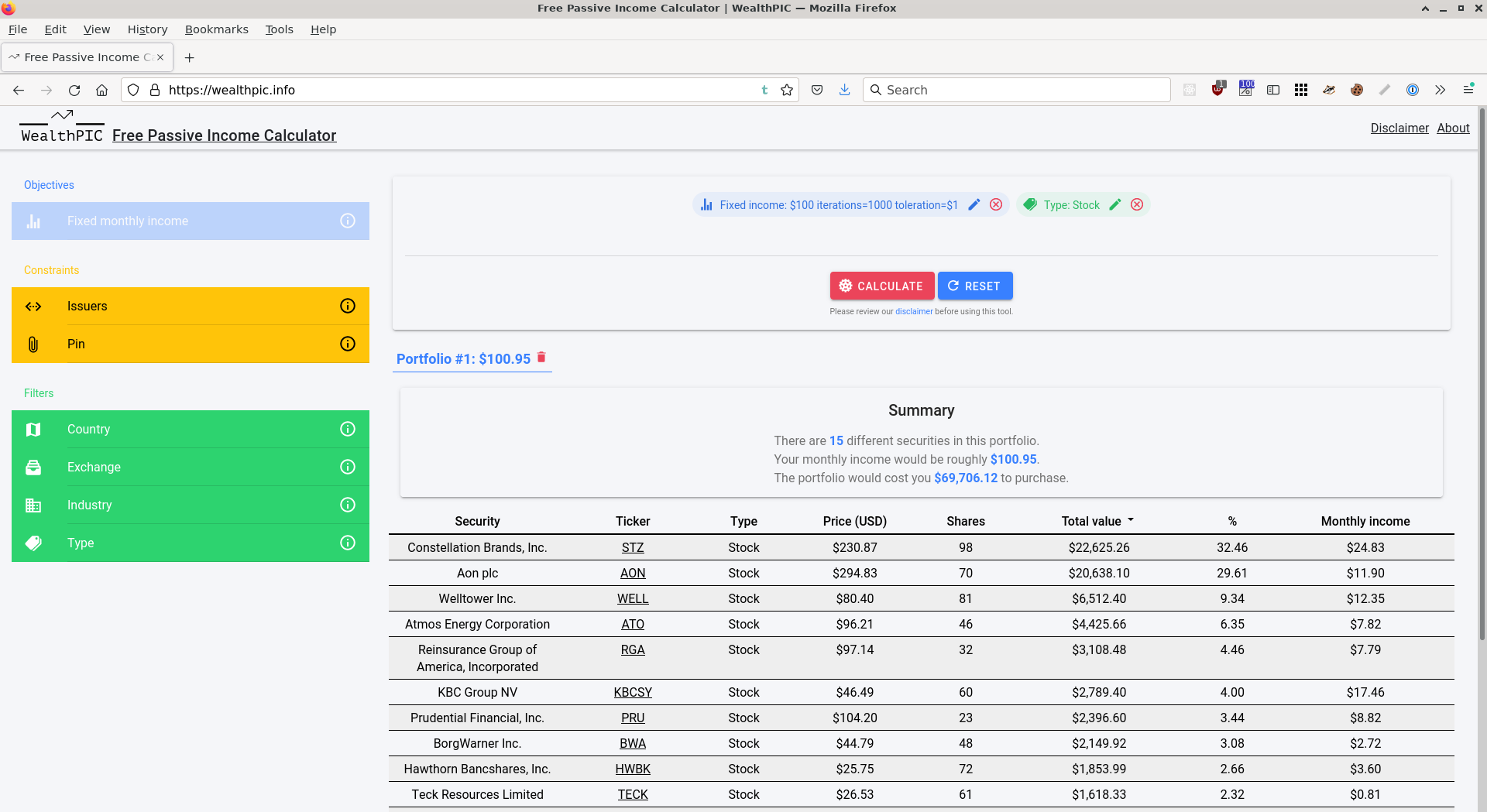
Task: Open the Disclaimer page link
Action: pos(1399,128)
